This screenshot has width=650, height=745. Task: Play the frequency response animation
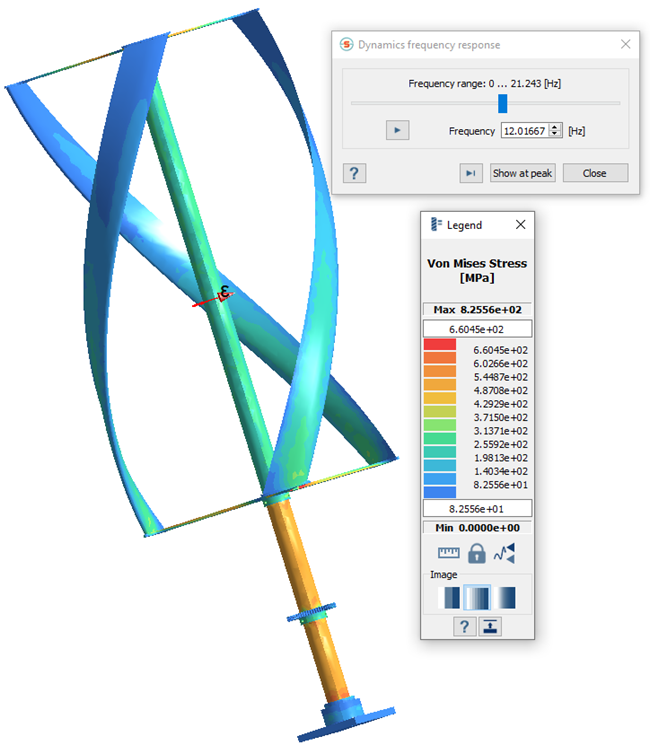point(397,131)
